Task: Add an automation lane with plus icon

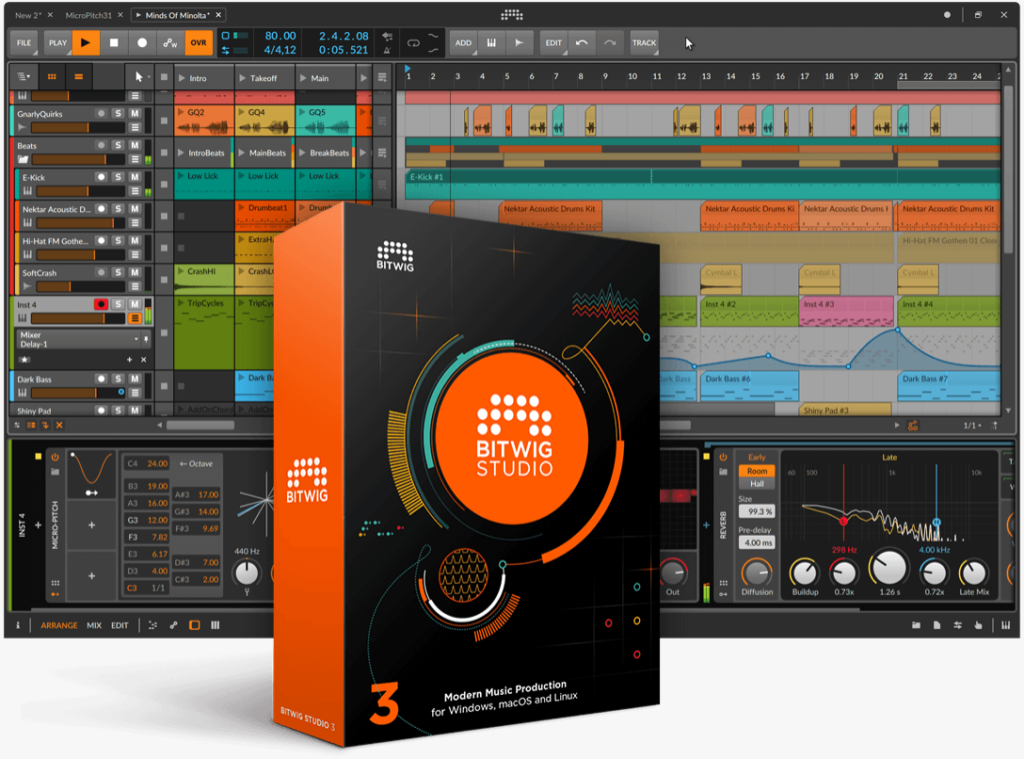Action: coord(129,360)
